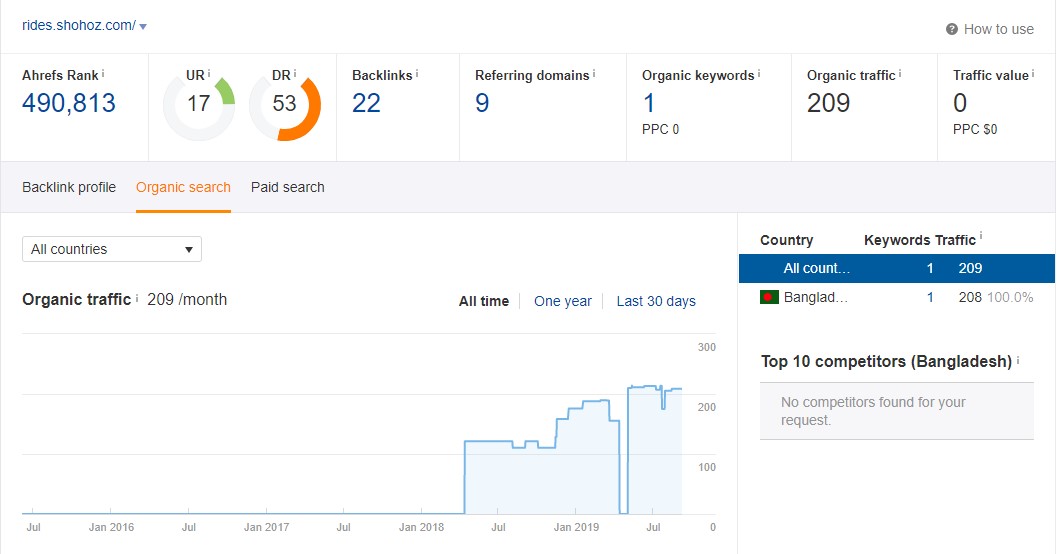Click the Traffic column info icon
Image resolution: width=1064 pixels, height=554 pixels.
click(x=981, y=236)
